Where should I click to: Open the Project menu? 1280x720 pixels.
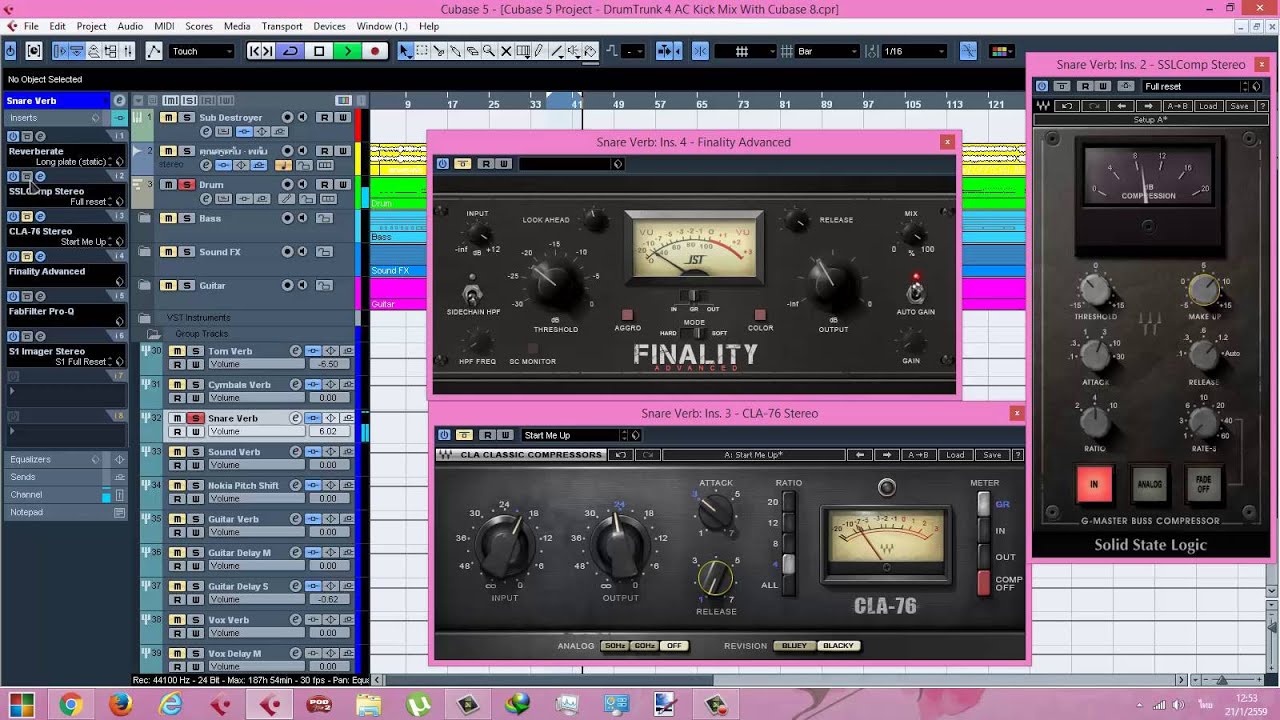click(x=91, y=26)
